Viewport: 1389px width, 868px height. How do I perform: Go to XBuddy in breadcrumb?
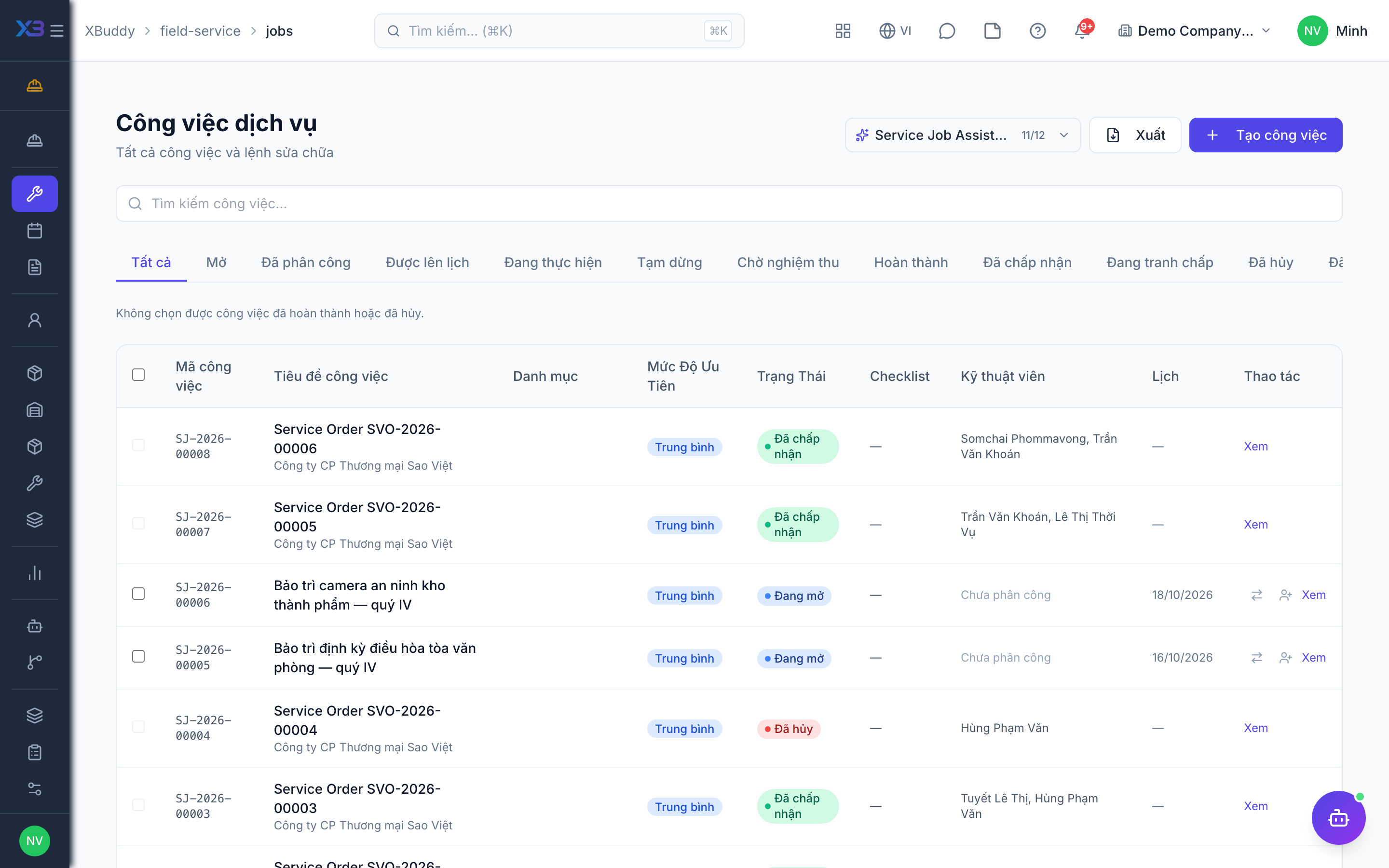click(x=109, y=31)
